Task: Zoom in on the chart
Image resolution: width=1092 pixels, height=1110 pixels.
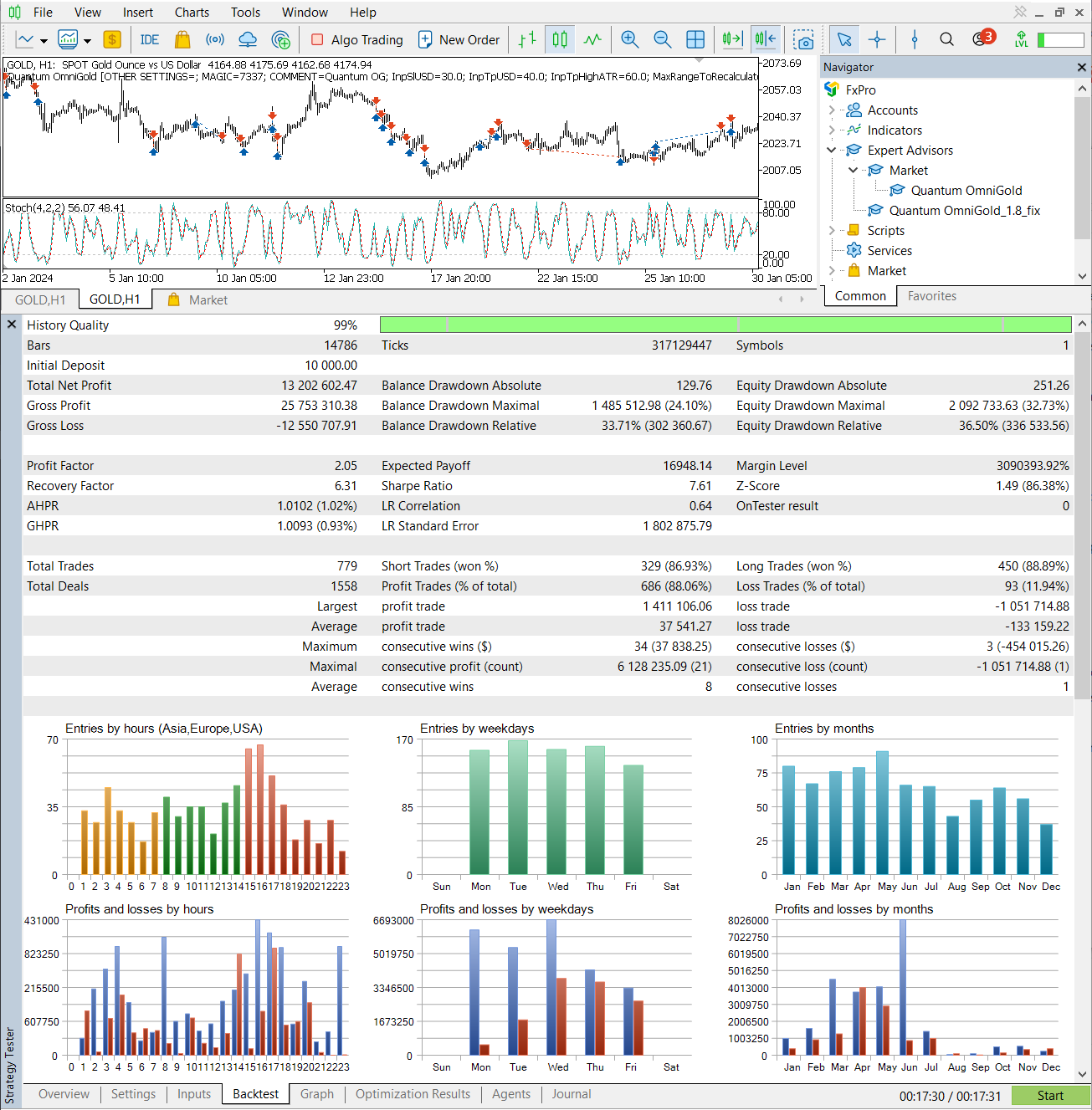Action: (630, 39)
